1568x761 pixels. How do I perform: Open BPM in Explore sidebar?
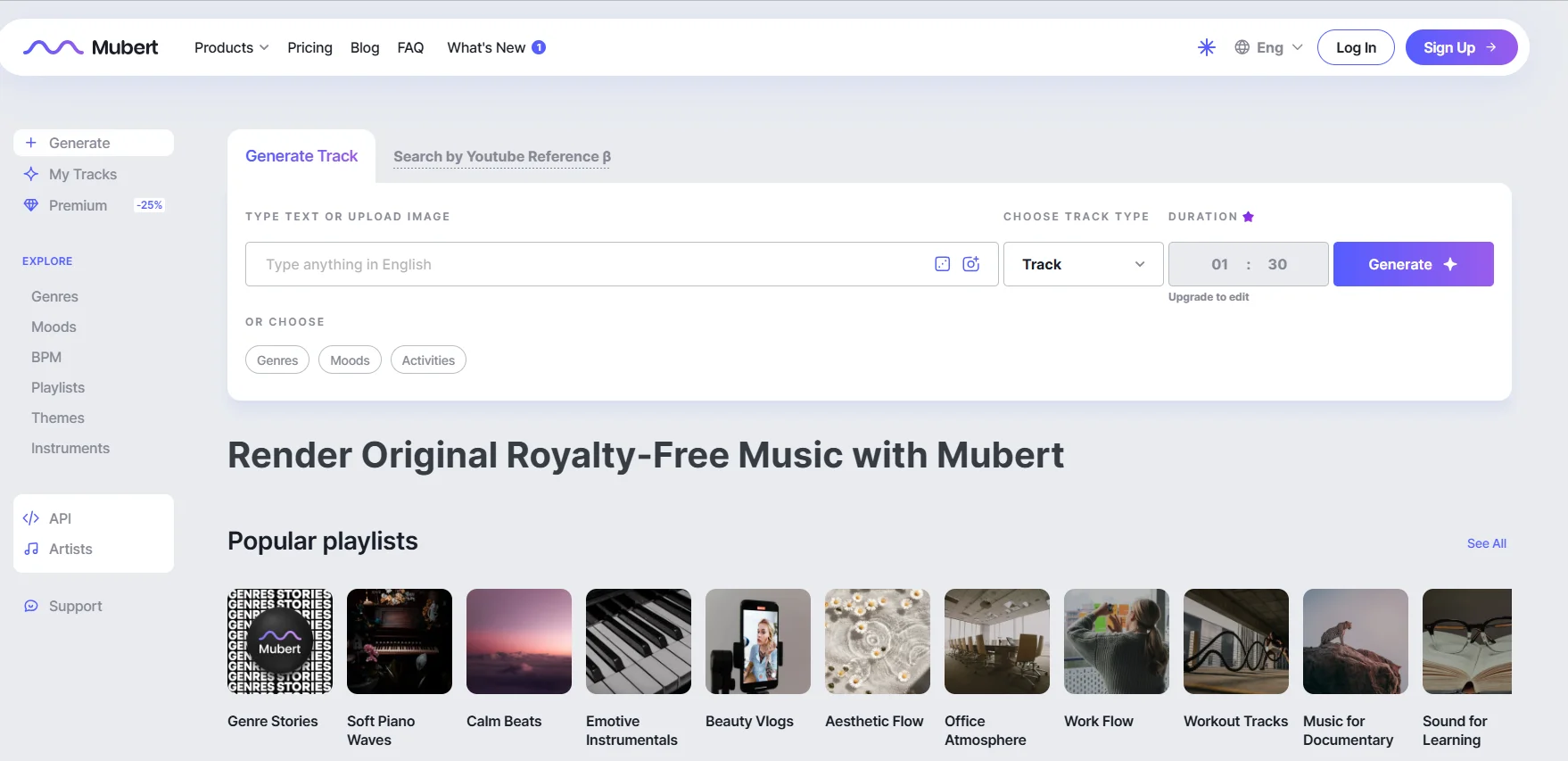(46, 357)
